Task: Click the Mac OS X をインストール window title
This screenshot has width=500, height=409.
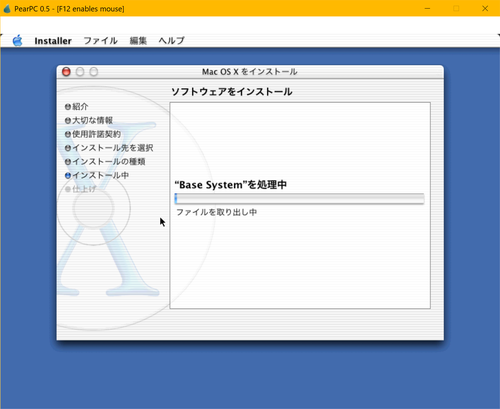Action: coord(250,72)
